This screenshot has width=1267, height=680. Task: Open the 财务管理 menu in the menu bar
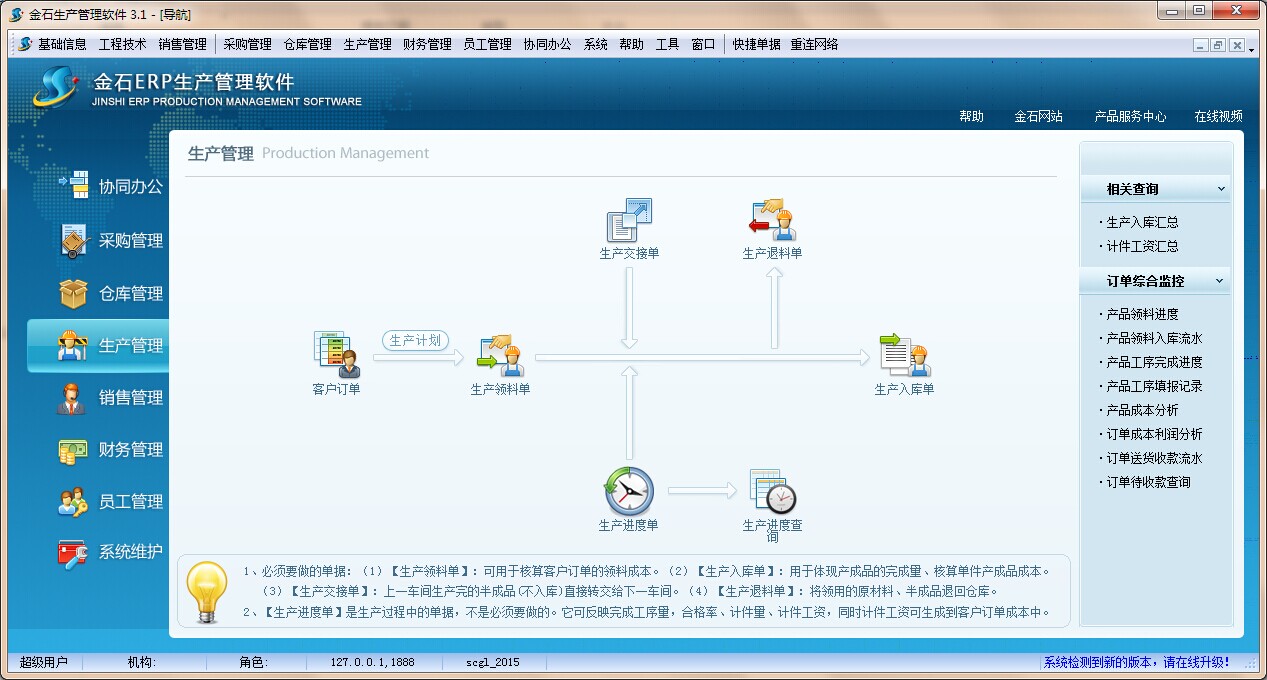click(427, 44)
